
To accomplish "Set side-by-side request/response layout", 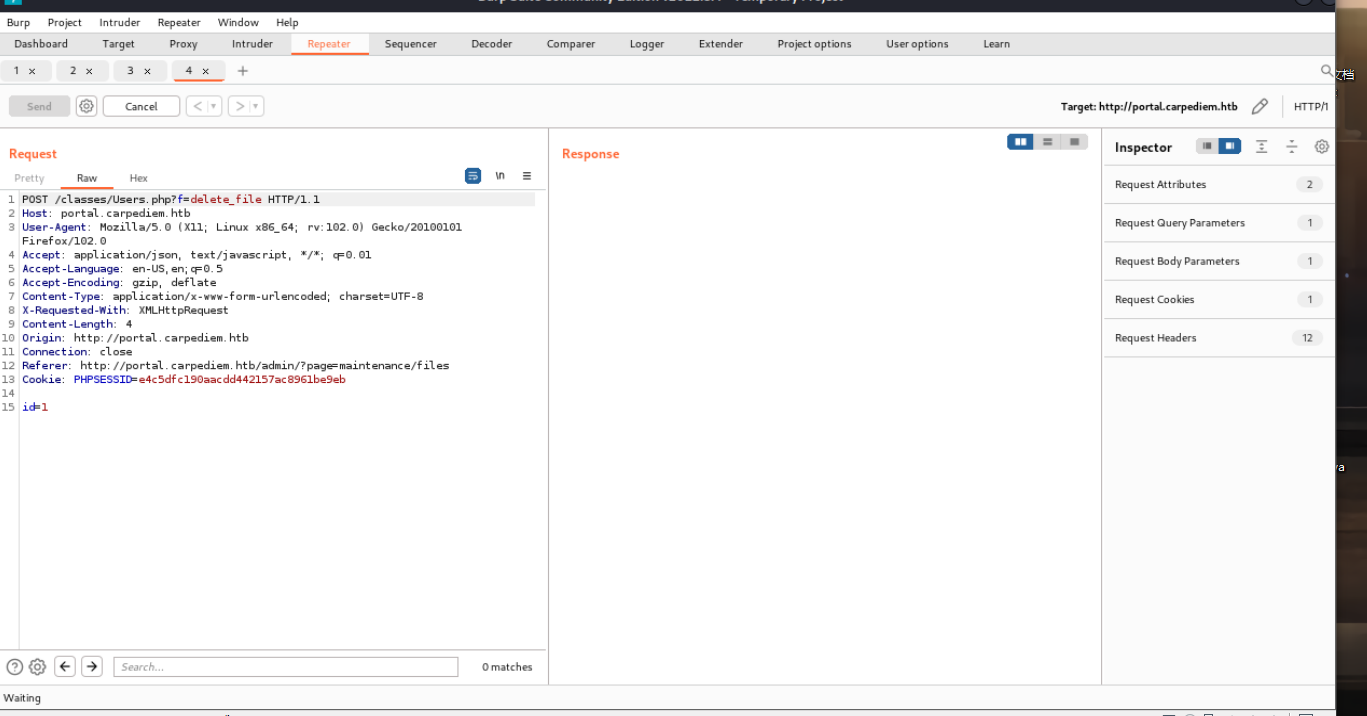I will point(1020,142).
